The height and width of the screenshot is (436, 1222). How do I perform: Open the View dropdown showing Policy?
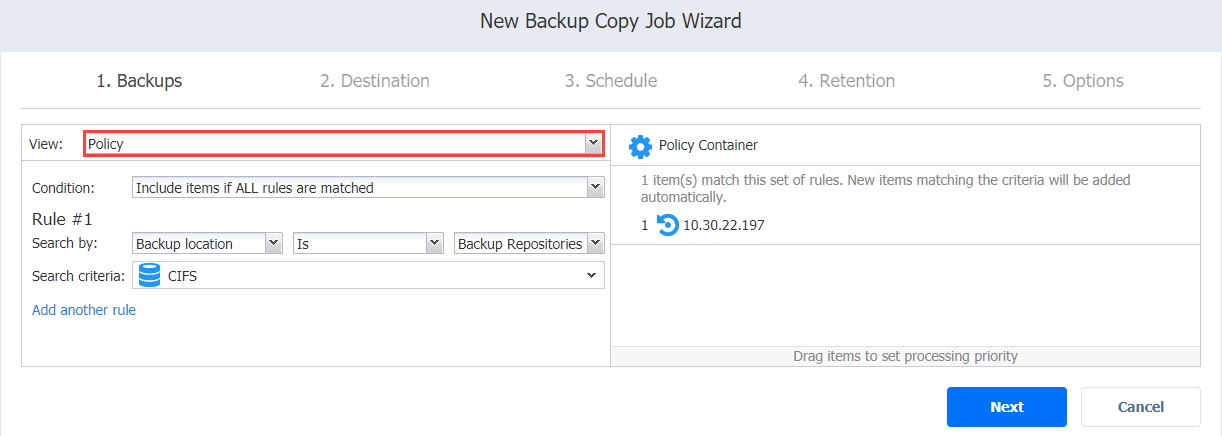(x=343, y=144)
